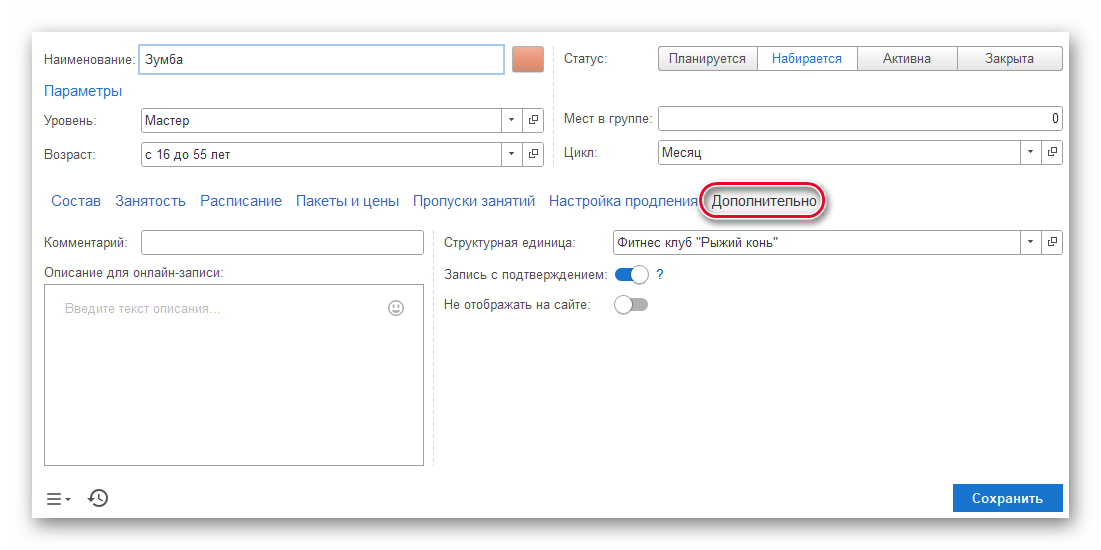Image resolution: width=1101 pixels, height=550 pixels.
Task: Click the Мест в группе number field
Action: (x=860, y=119)
